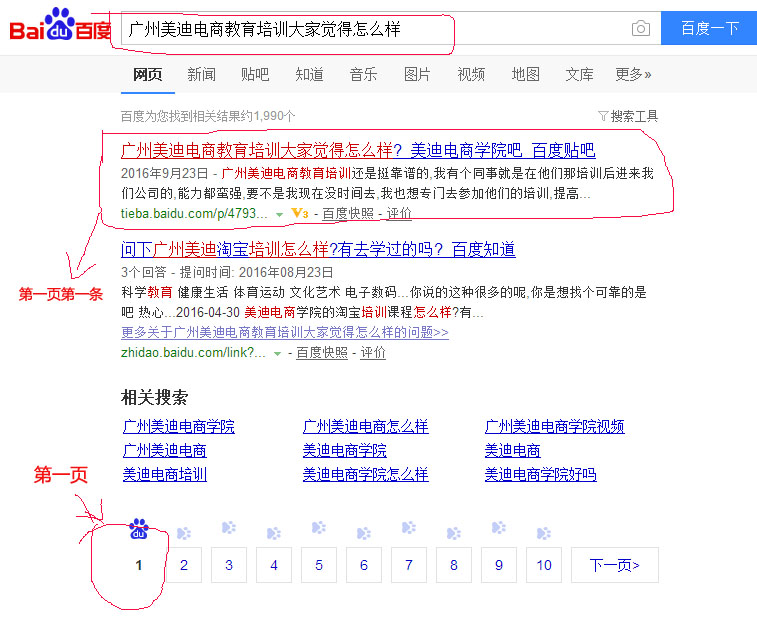Open the 地图 tab
Viewport: 757px width, 623px height.
(525, 74)
